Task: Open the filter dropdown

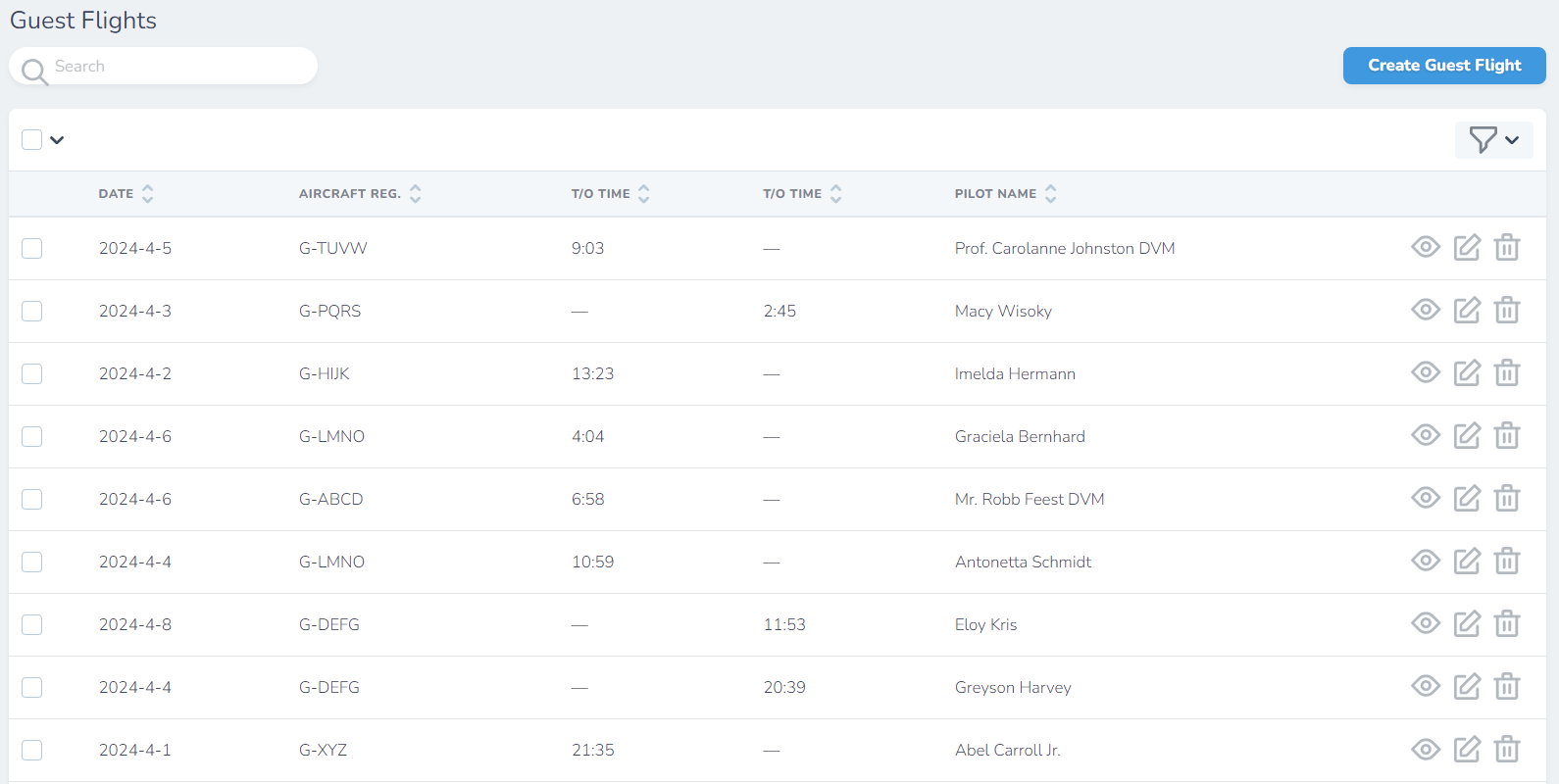Action: (1493, 140)
